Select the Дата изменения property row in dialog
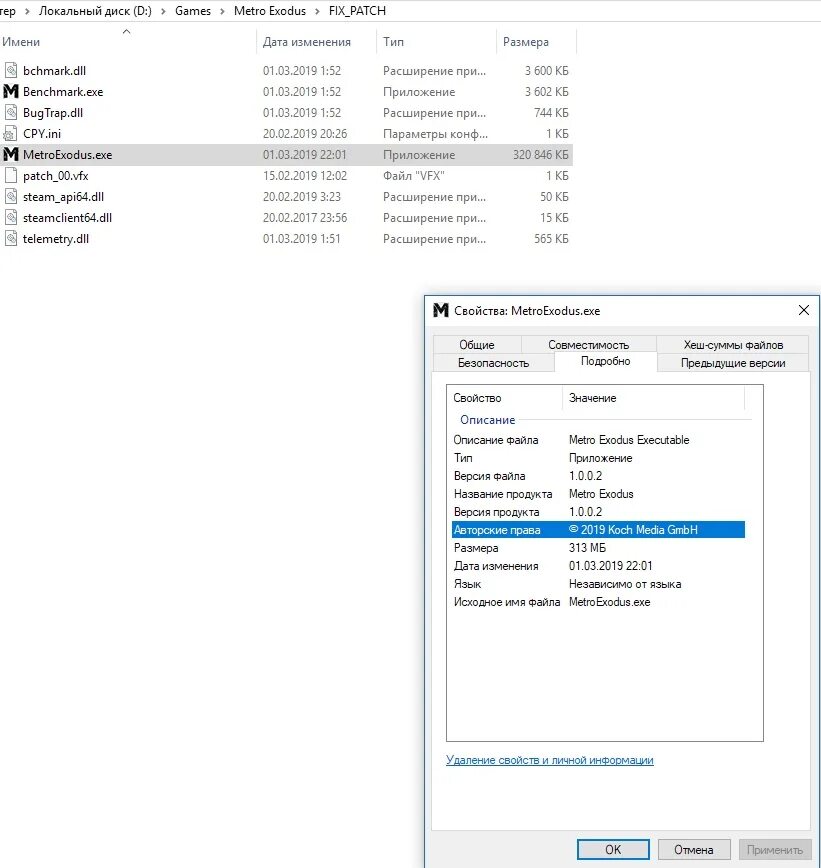Image resolution: width=821 pixels, height=868 pixels. [x=598, y=566]
